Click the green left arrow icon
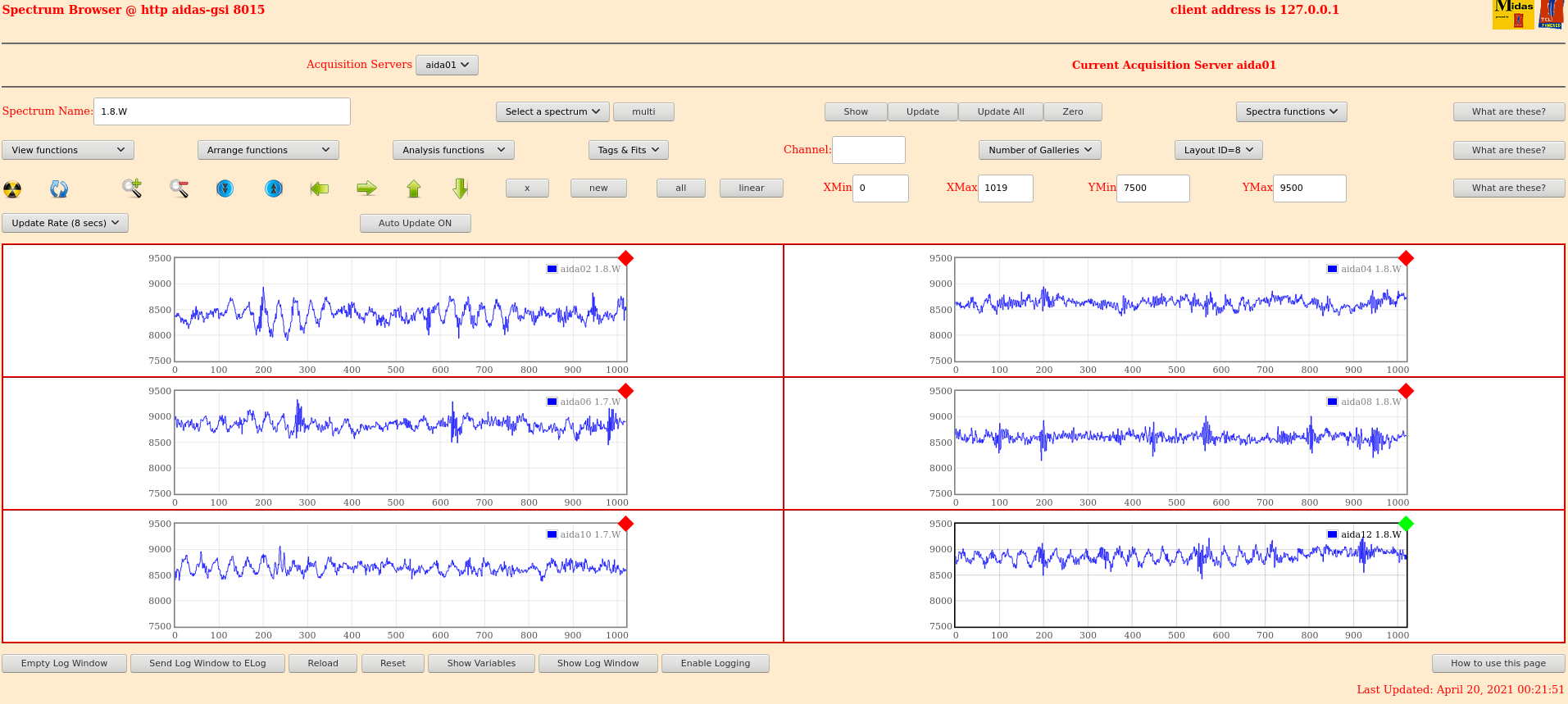This screenshot has width=1568, height=704. (x=320, y=188)
